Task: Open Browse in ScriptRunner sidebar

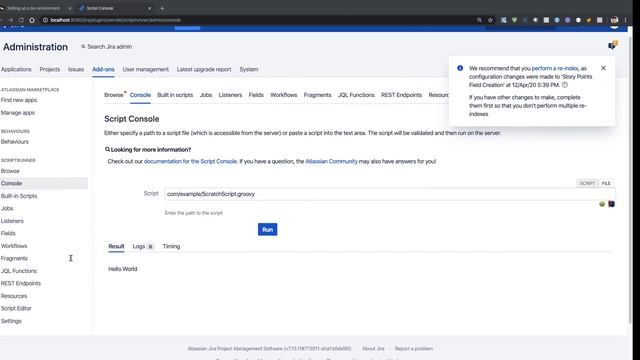Action: pyautogui.click(x=10, y=171)
